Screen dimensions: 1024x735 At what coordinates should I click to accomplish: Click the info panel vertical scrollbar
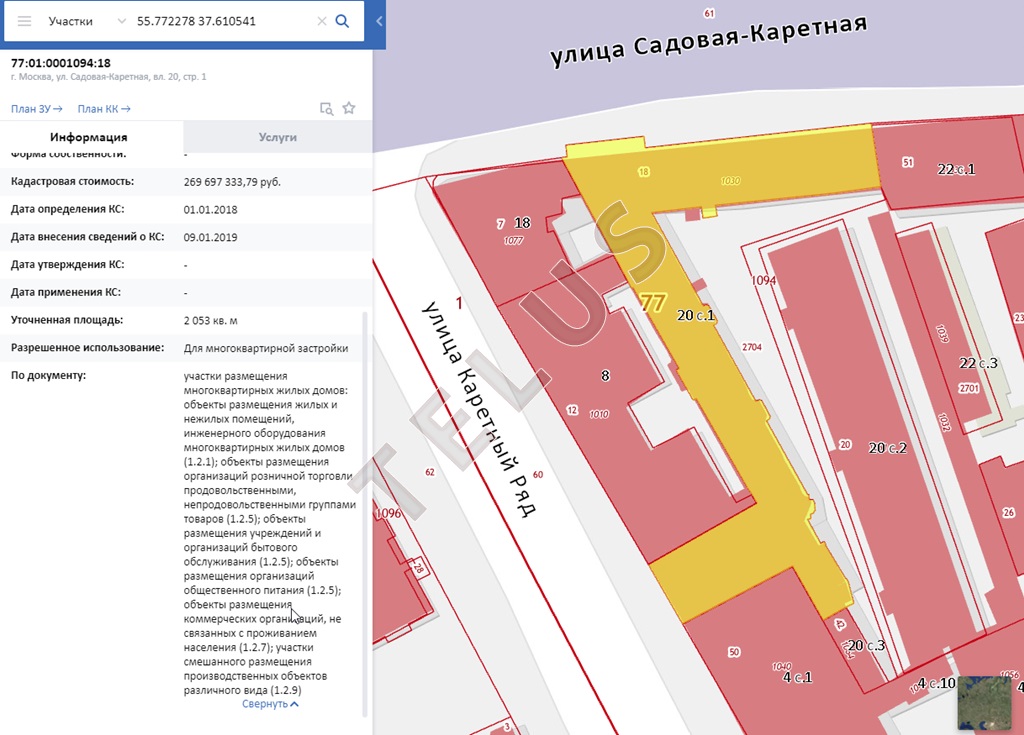coord(365,513)
